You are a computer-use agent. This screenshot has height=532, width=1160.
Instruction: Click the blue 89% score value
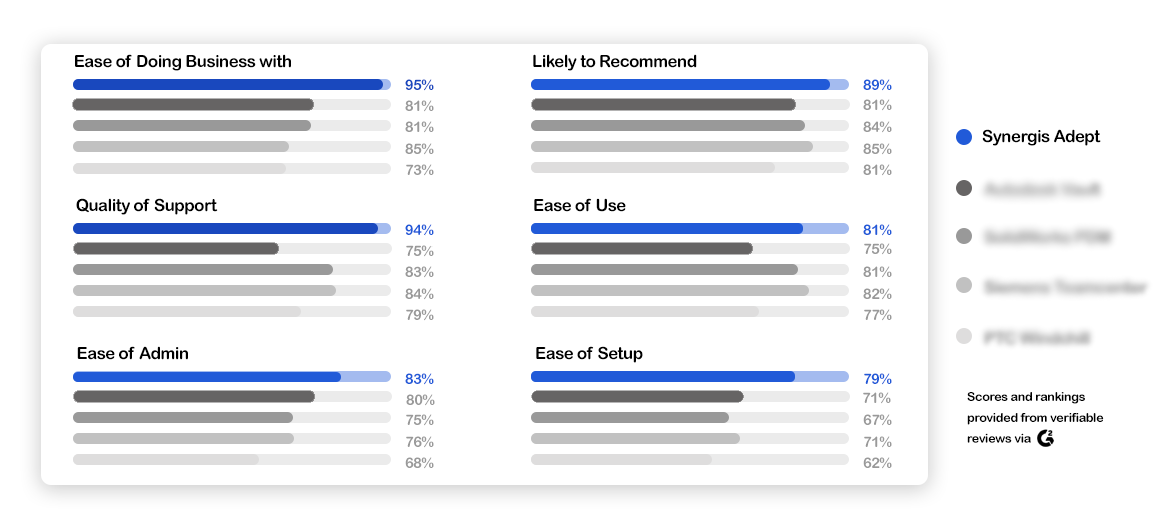click(877, 85)
